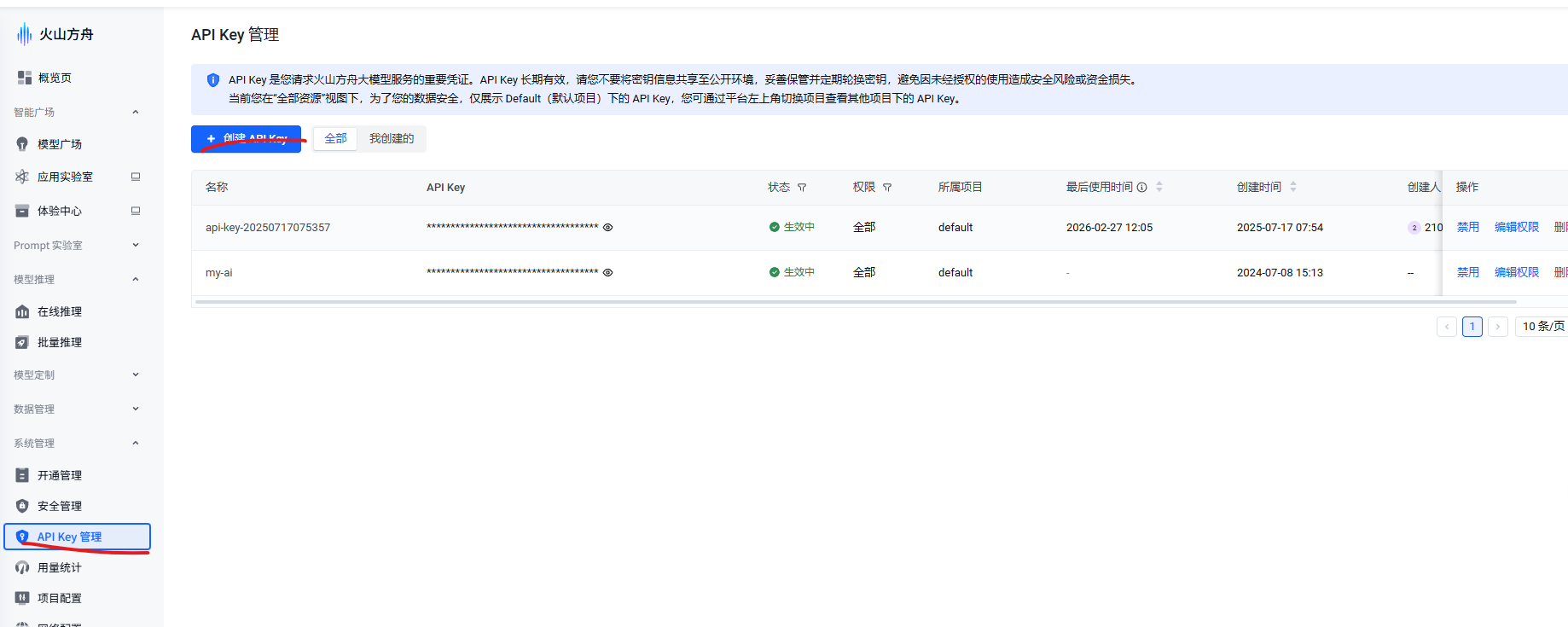This screenshot has width=1568, height=627.
Task: Click 禁用 for the my-ai key
Action: tap(1468, 273)
